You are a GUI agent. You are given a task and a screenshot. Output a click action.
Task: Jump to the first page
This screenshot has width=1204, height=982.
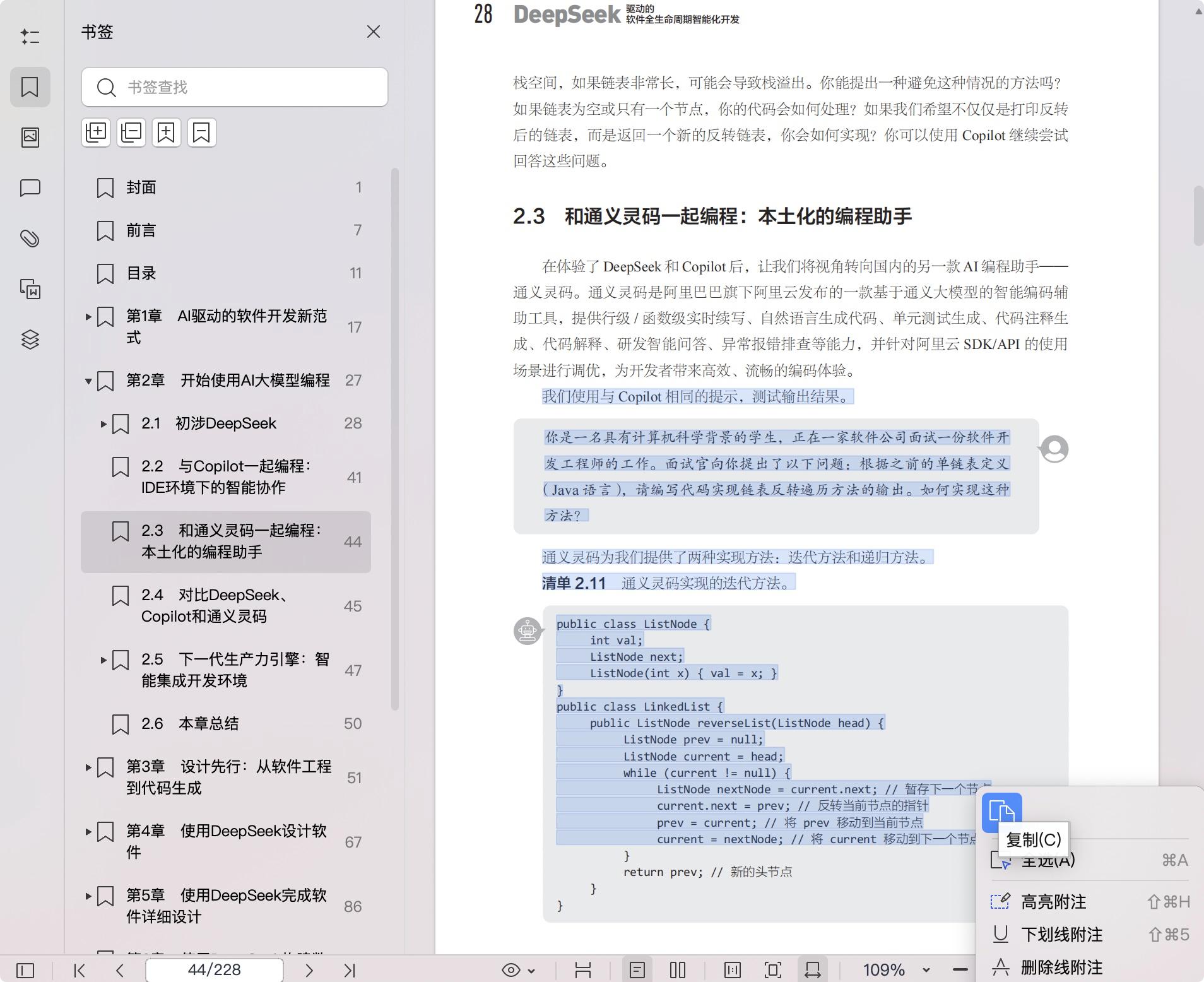(x=80, y=970)
